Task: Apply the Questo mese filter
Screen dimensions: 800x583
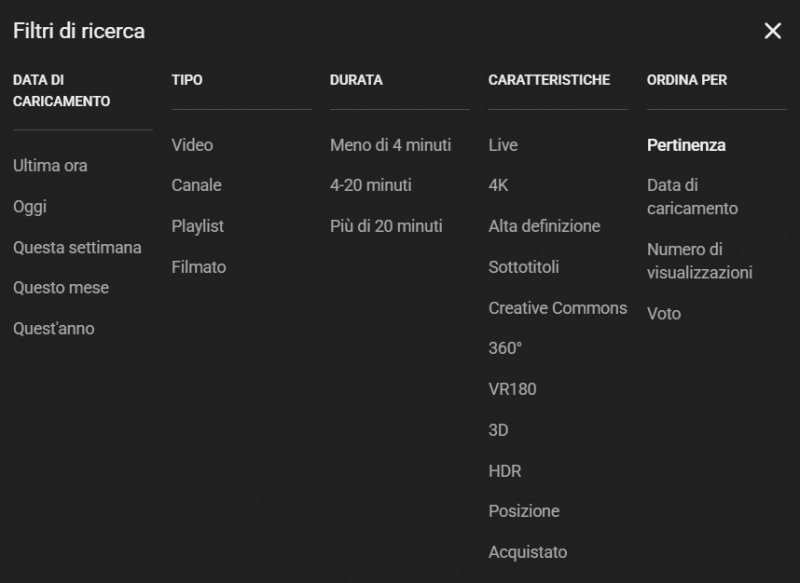Action: point(61,288)
